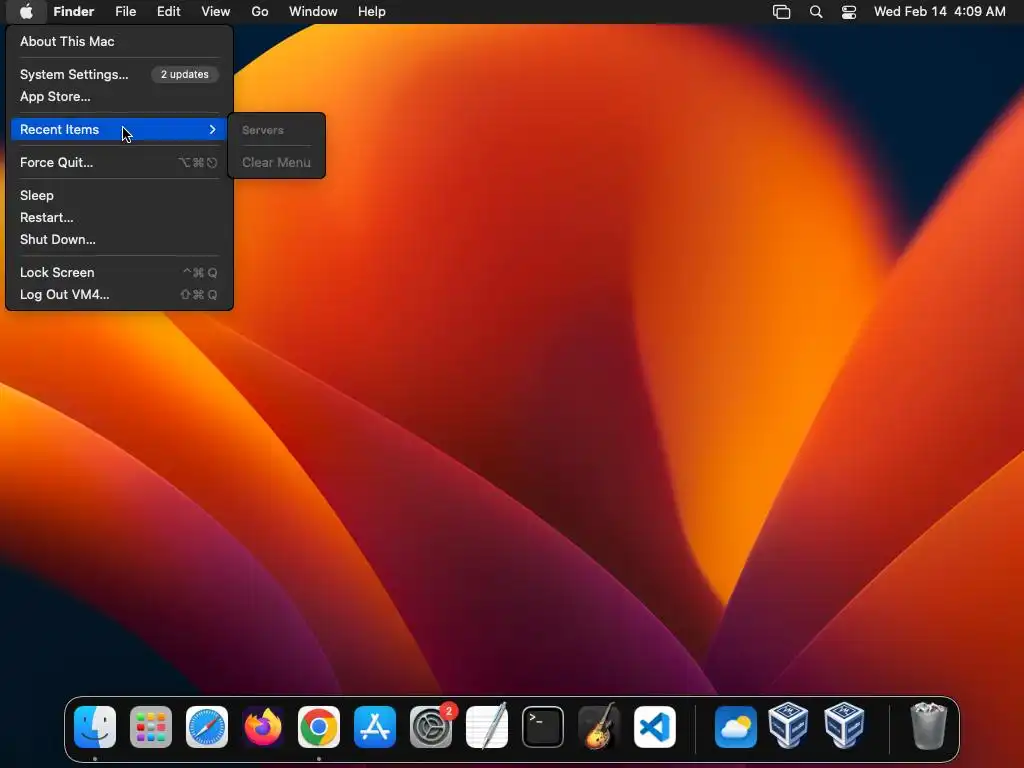Viewport: 1024px width, 768px height.
Task: Launch Safari from the Dock
Action: click(x=207, y=727)
